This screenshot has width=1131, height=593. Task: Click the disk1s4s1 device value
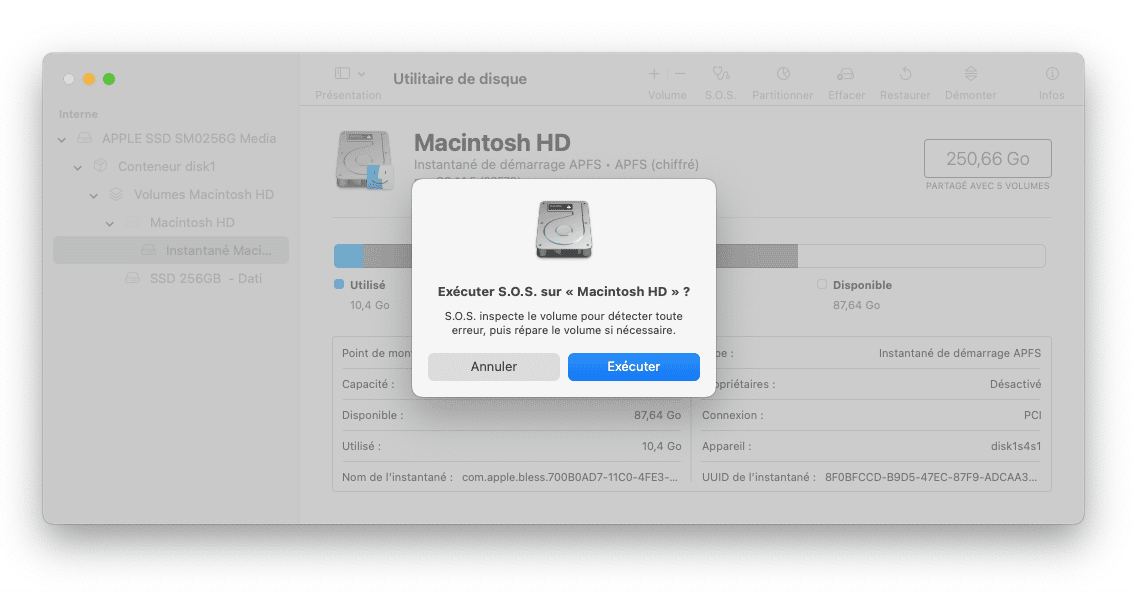coord(1016,447)
